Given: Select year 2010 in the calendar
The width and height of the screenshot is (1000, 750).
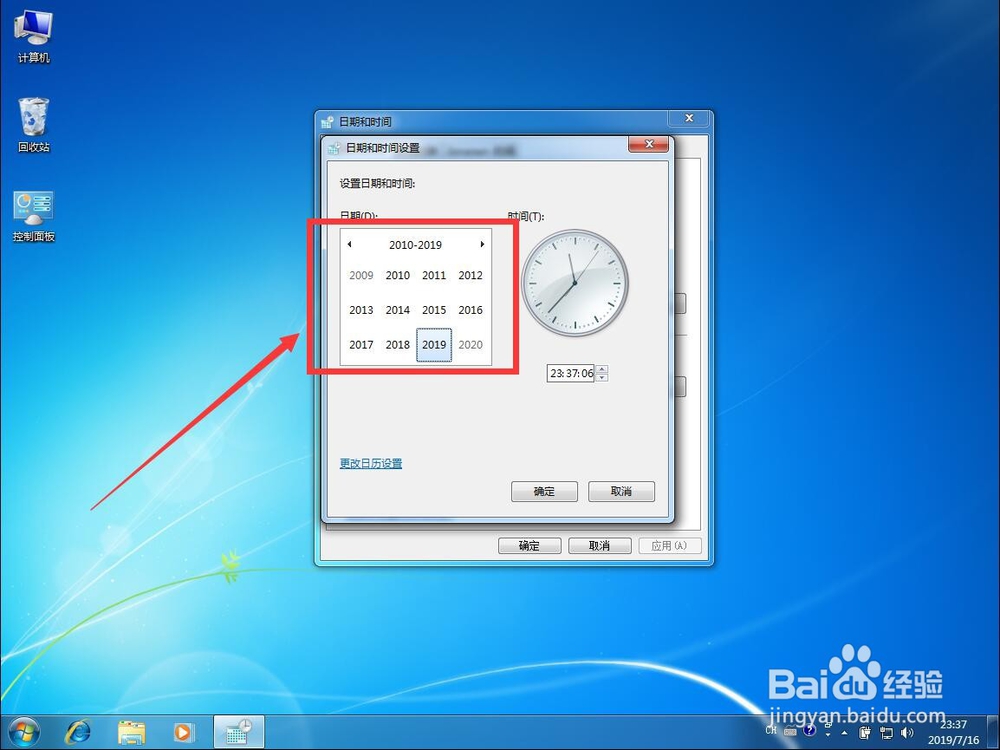Looking at the screenshot, I should pos(397,276).
